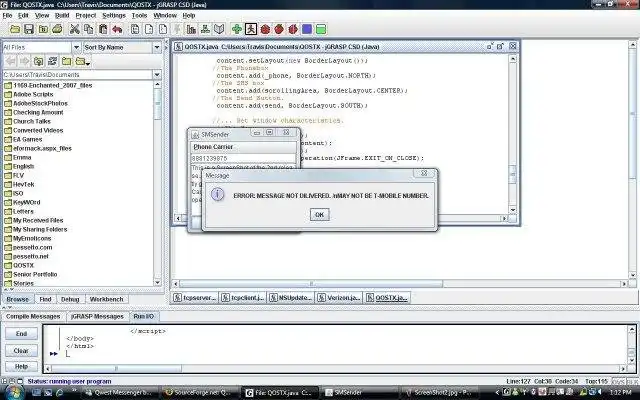Generate UML diagram toolbar icon
Viewport: 640px width, 400px height.
pyautogui.click(x=205, y=29)
